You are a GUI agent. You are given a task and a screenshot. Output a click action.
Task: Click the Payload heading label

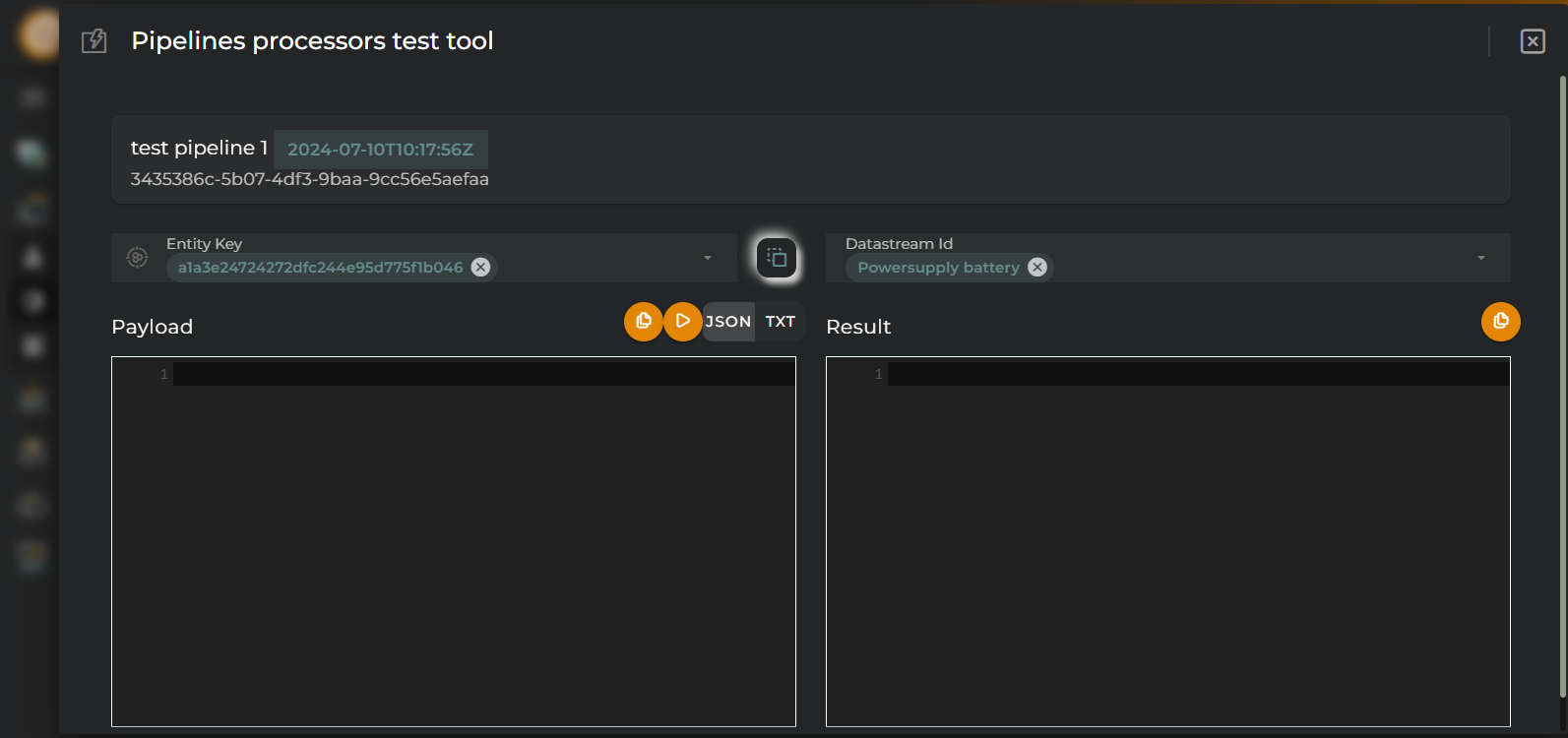[x=153, y=327]
